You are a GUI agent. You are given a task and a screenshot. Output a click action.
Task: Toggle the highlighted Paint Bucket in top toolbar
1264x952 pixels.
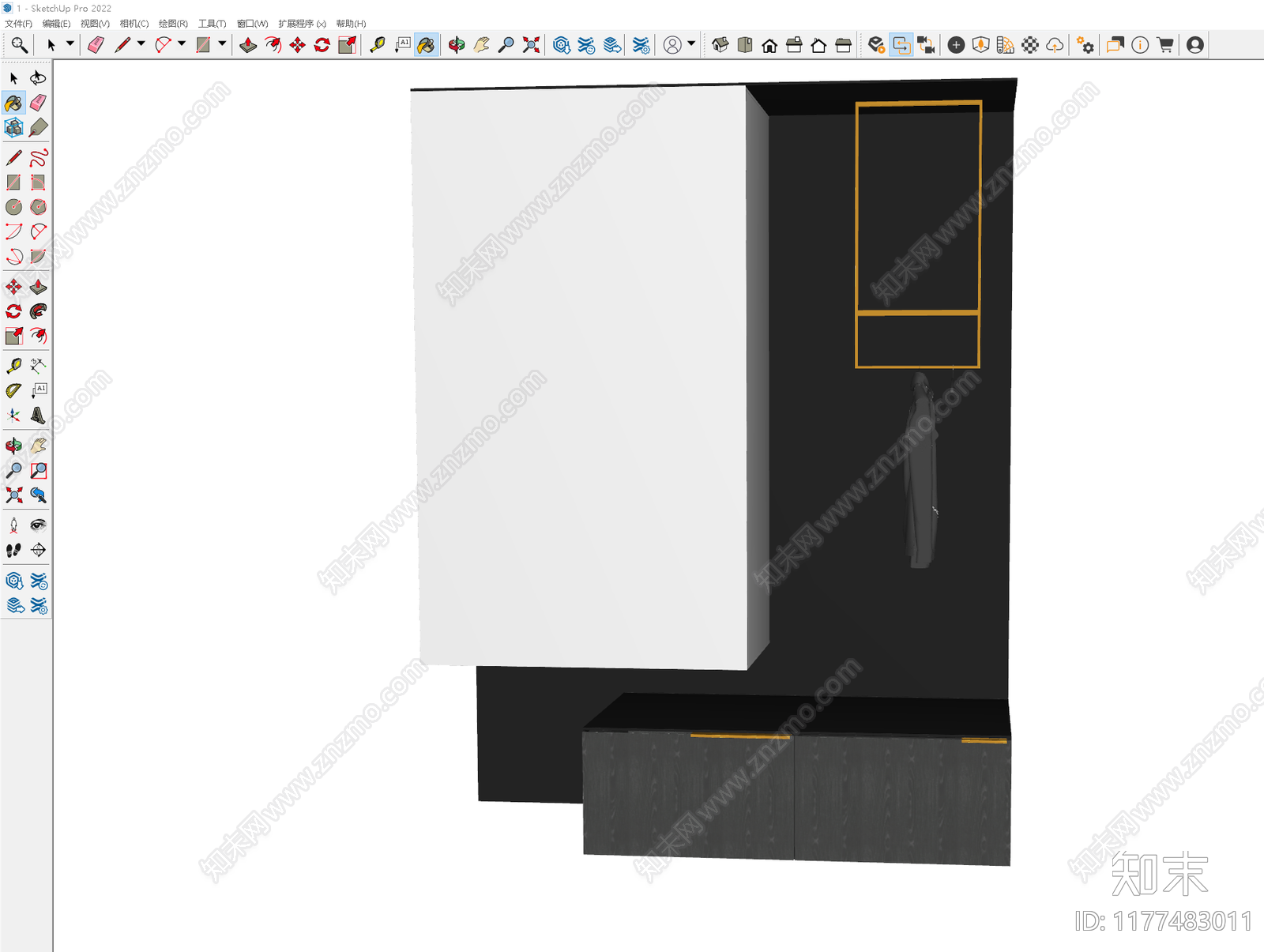[426, 45]
